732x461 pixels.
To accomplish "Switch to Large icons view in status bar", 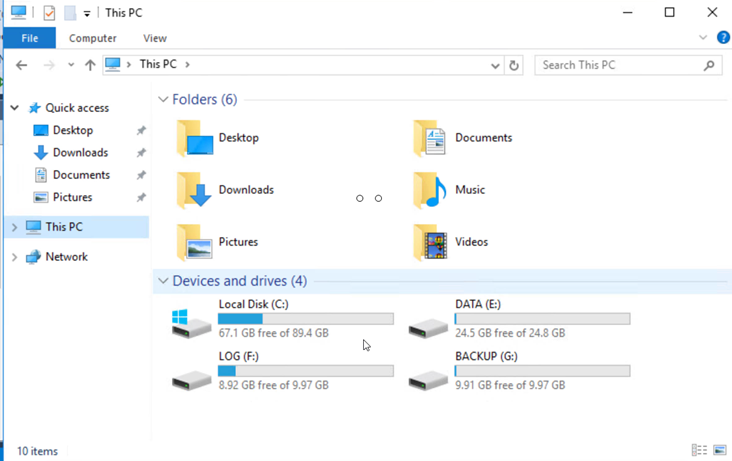I will (720, 450).
